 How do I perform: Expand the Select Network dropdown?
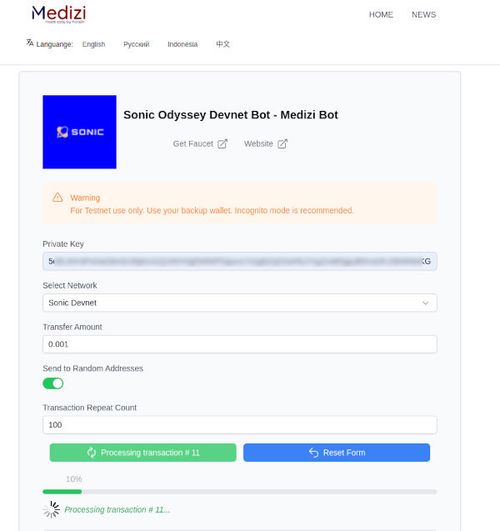tap(240, 303)
